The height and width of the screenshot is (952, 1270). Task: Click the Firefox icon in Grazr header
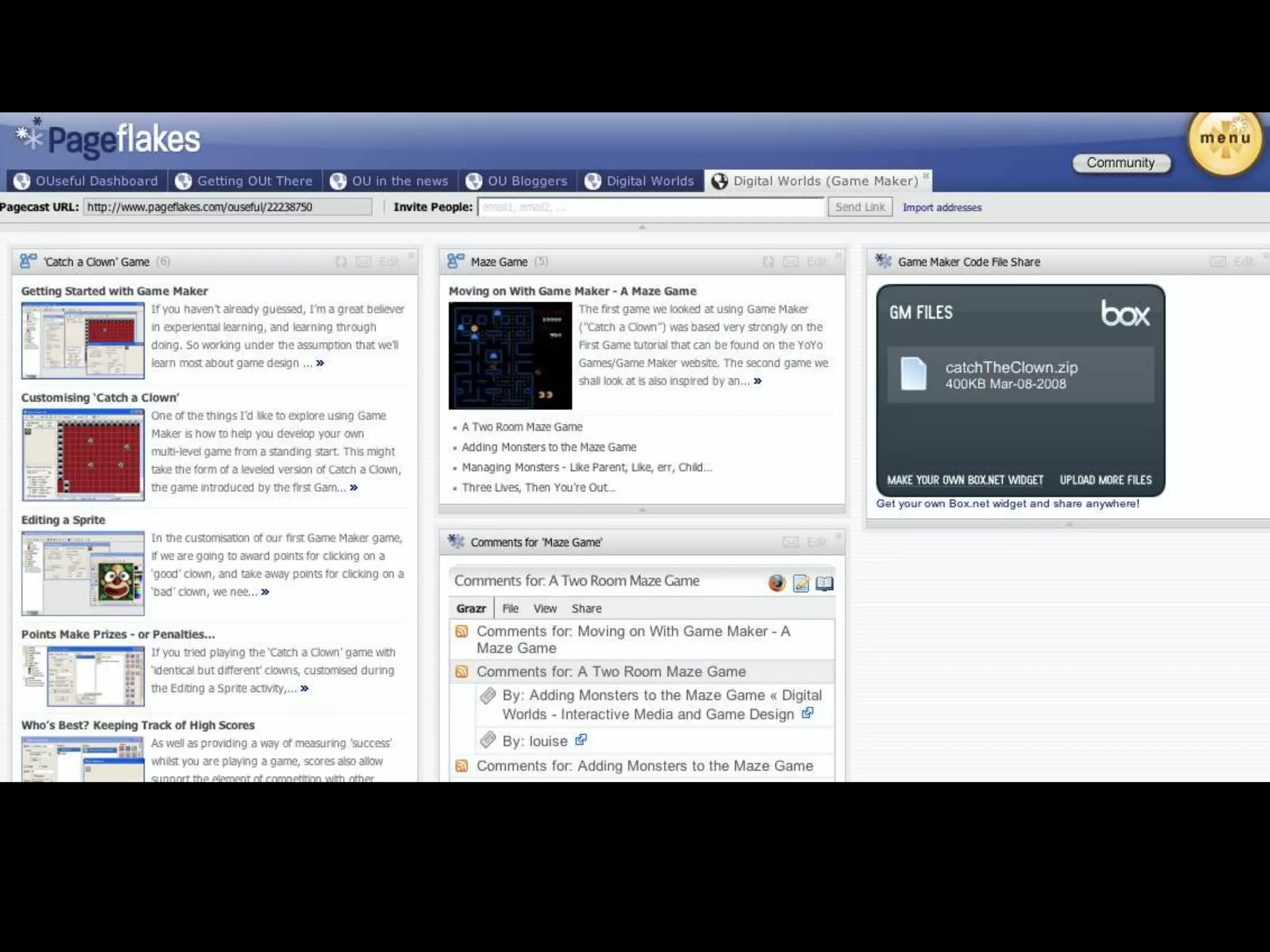pyautogui.click(x=776, y=583)
